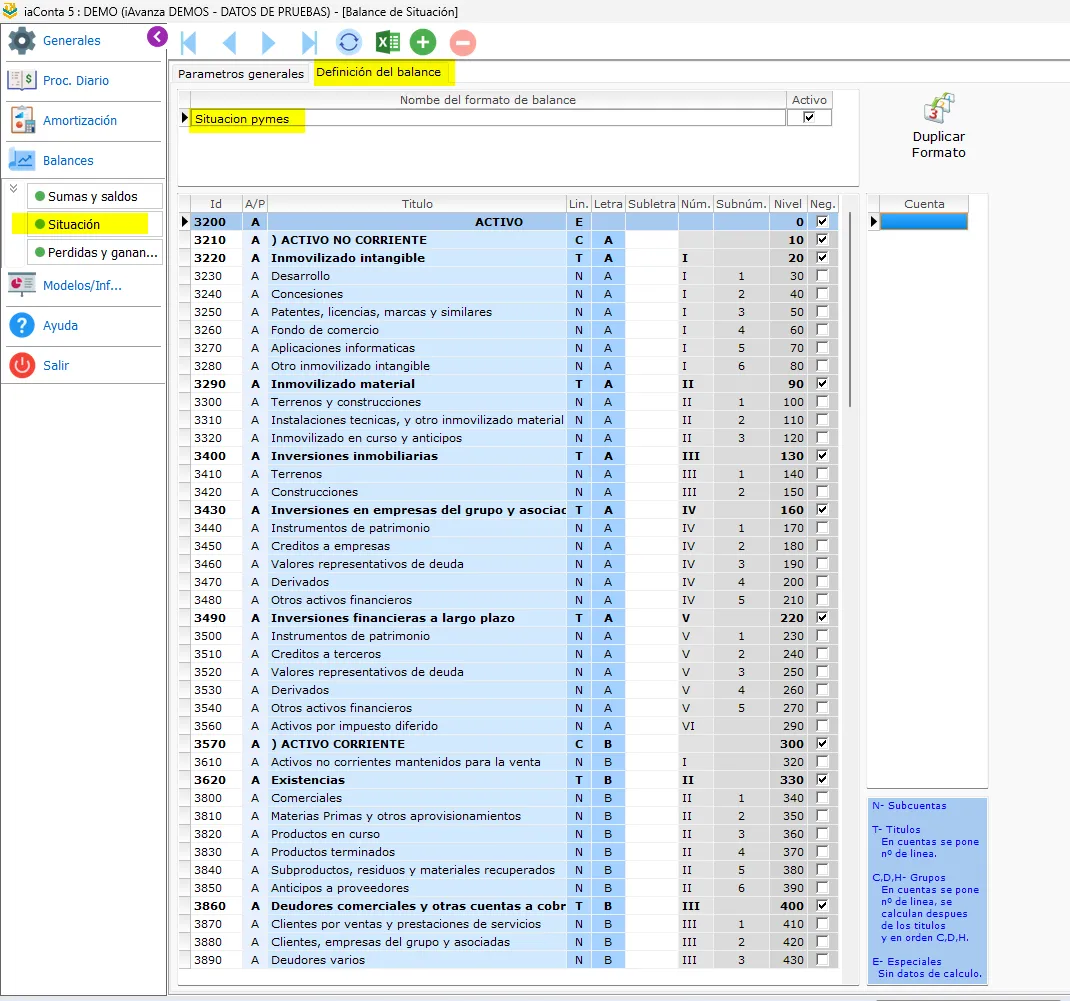The height and width of the screenshot is (1001, 1070).
Task: Click the Salir power icon
Action: (22, 365)
